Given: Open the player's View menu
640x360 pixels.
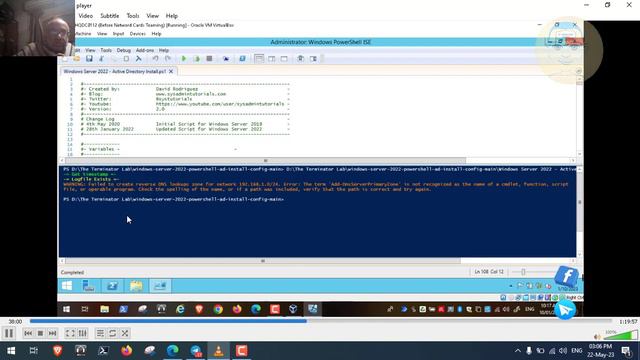Looking at the screenshot, I should point(152,16).
